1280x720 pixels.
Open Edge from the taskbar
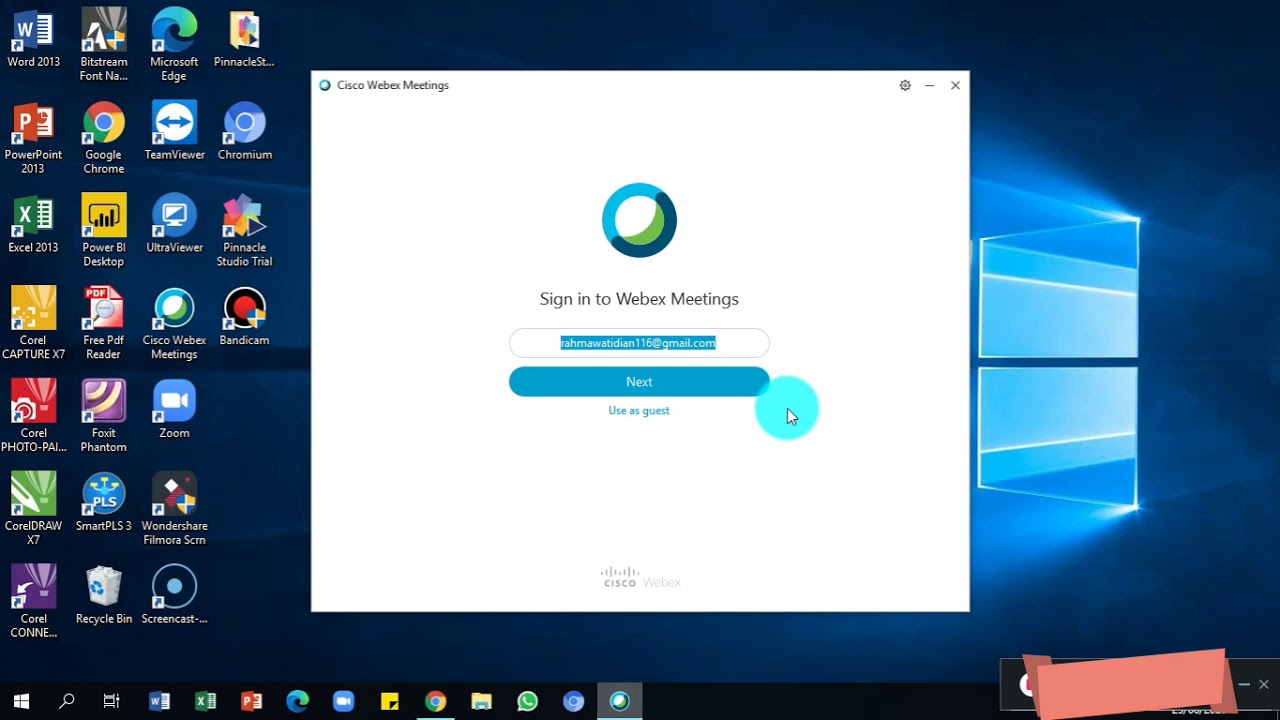(x=297, y=701)
